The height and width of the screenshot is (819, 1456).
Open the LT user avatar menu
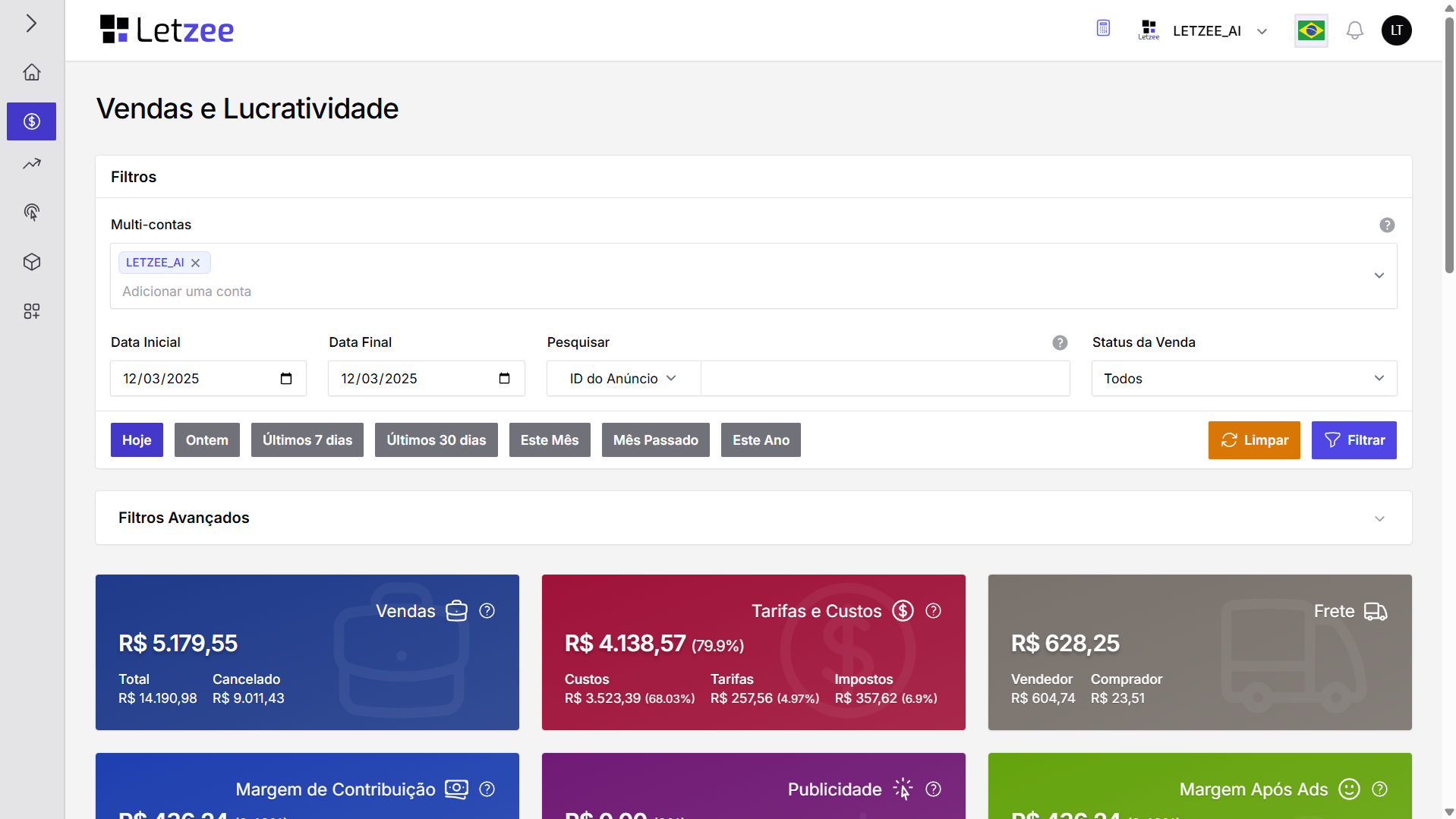point(1396,30)
